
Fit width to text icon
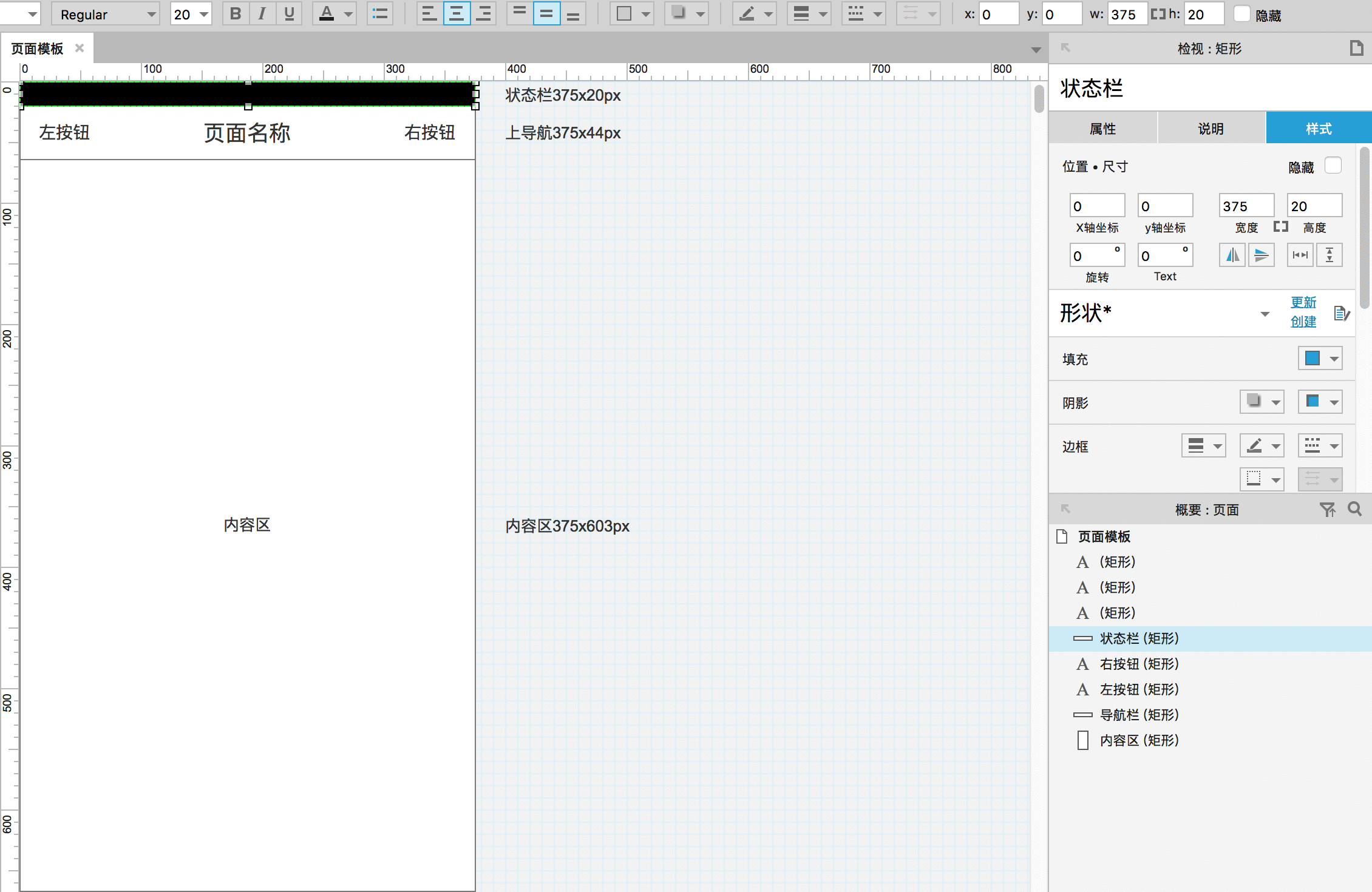point(1300,255)
